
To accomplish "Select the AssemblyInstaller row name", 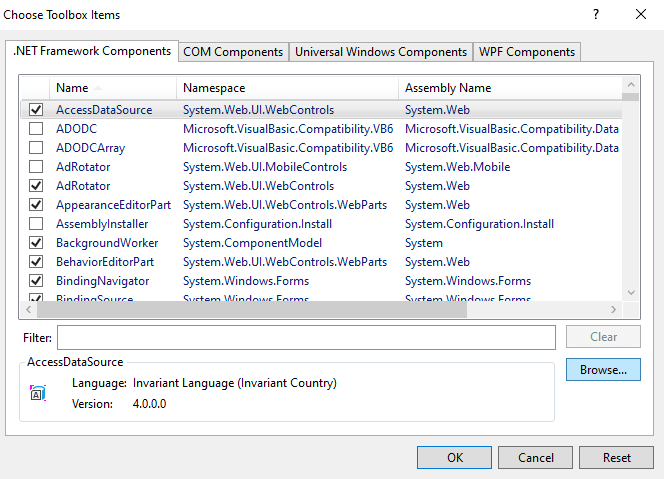I will 102,224.
